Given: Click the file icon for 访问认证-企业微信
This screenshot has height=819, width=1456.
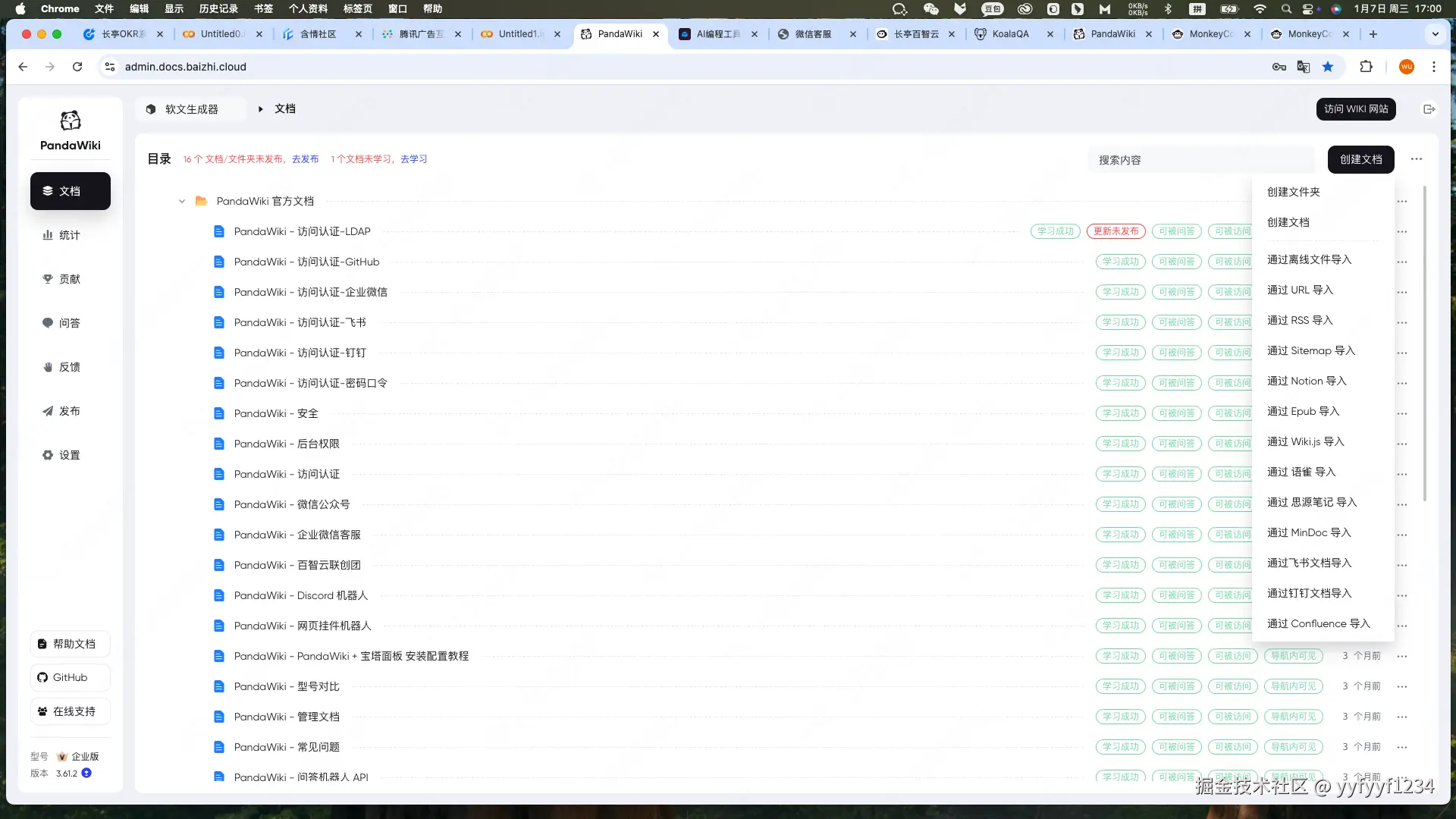Looking at the screenshot, I should click(219, 292).
